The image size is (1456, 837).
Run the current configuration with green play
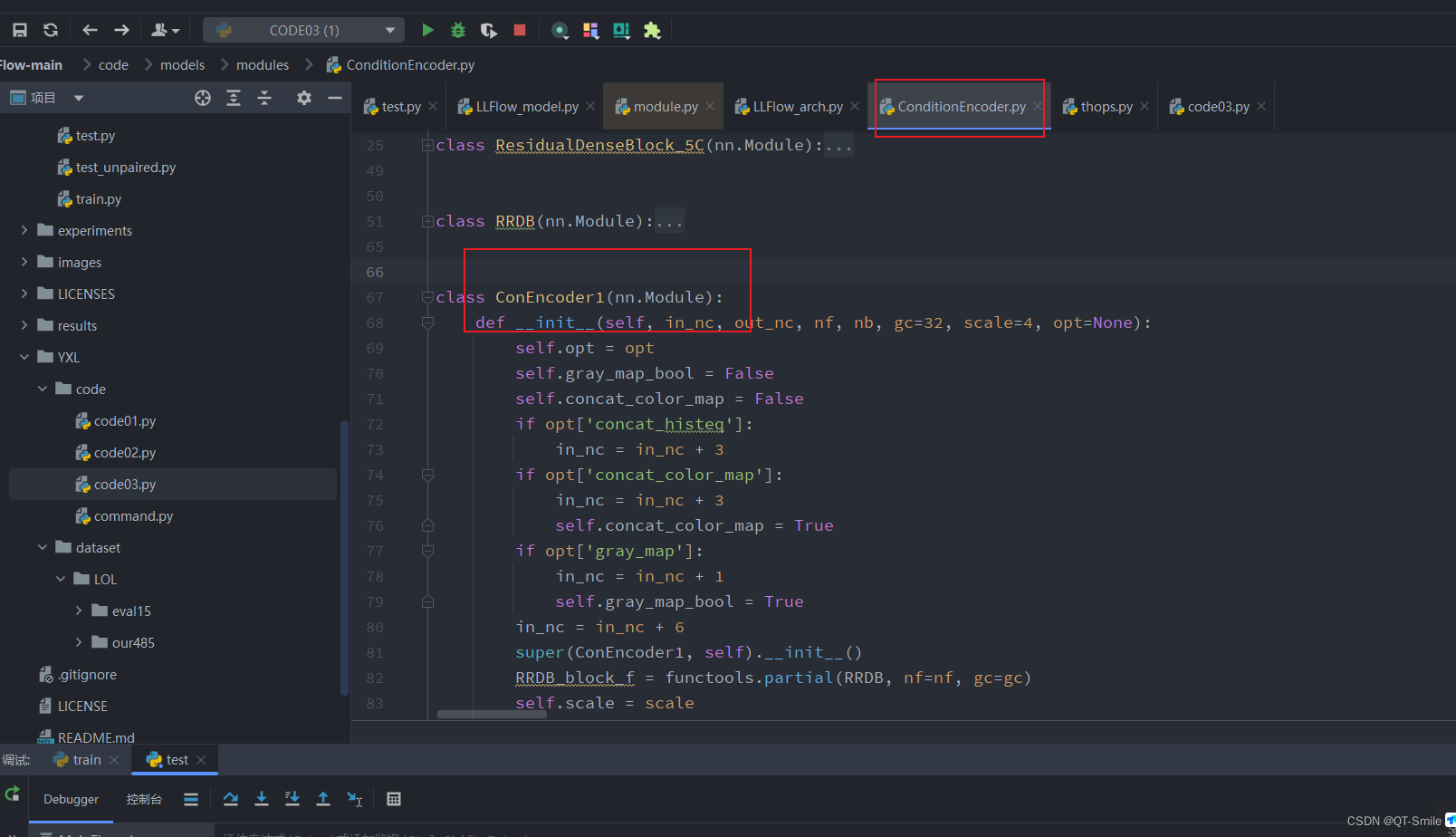pyautogui.click(x=427, y=30)
